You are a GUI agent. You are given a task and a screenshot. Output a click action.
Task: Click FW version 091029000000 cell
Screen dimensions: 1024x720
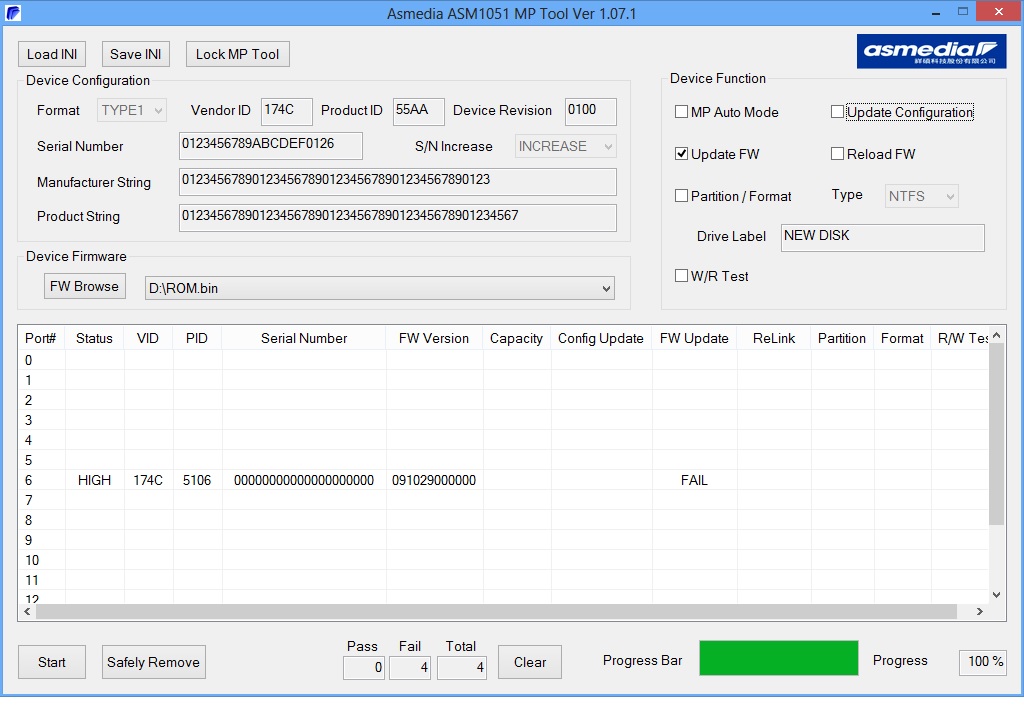[x=434, y=480]
